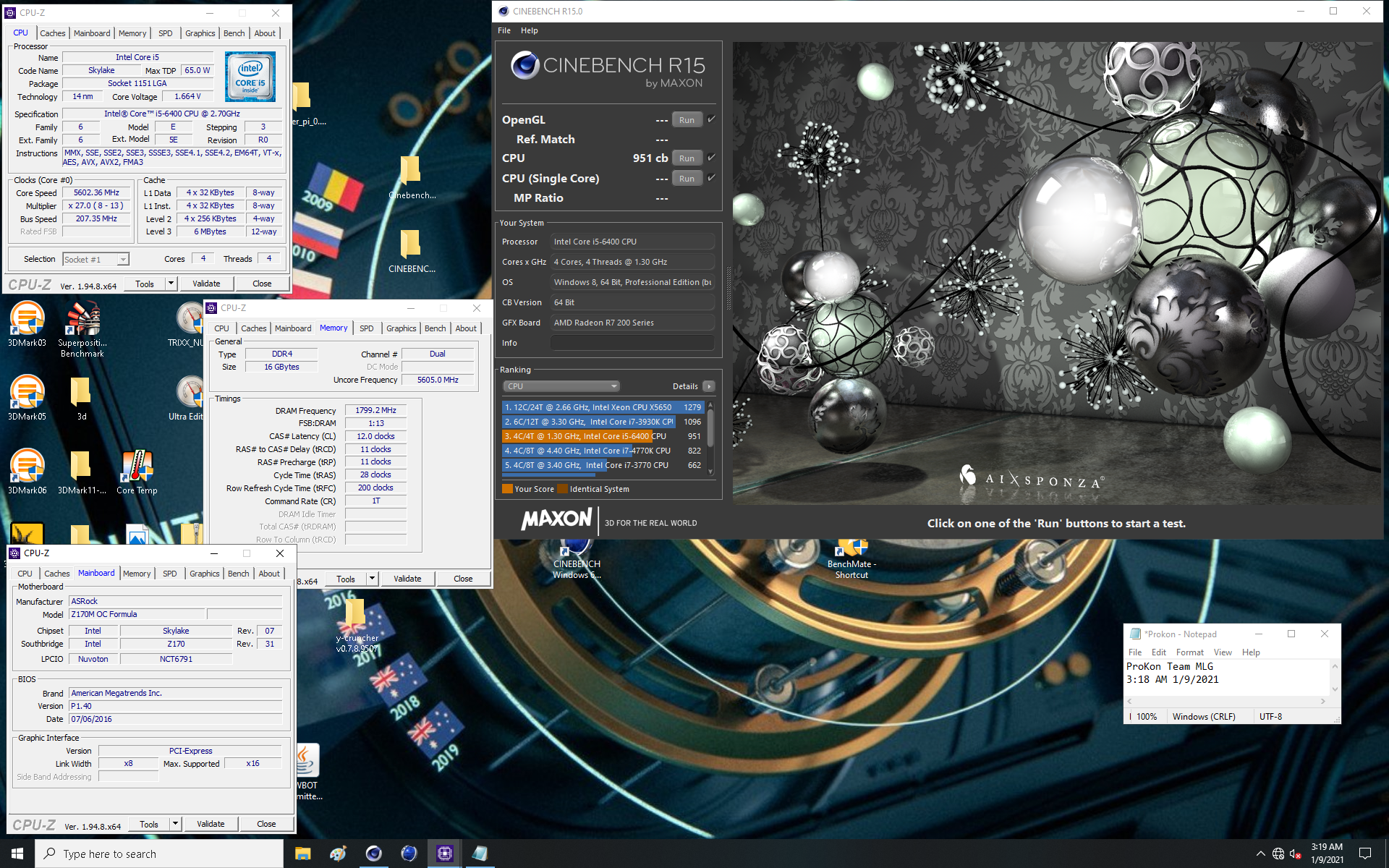Open BenchMate Shortcut on desktop

pos(851,559)
